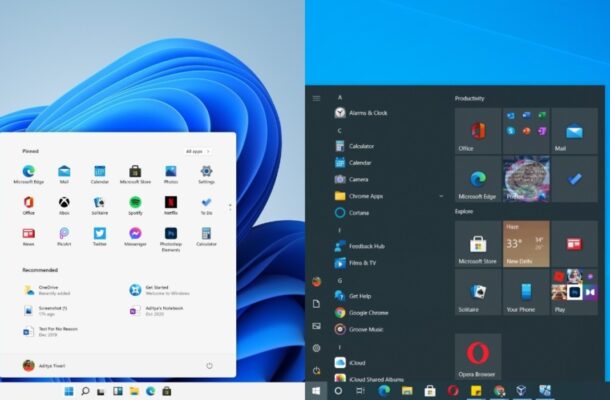Open Cortana in Windows 10 app list
This screenshot has height=400, width=610.
(352, 213)
